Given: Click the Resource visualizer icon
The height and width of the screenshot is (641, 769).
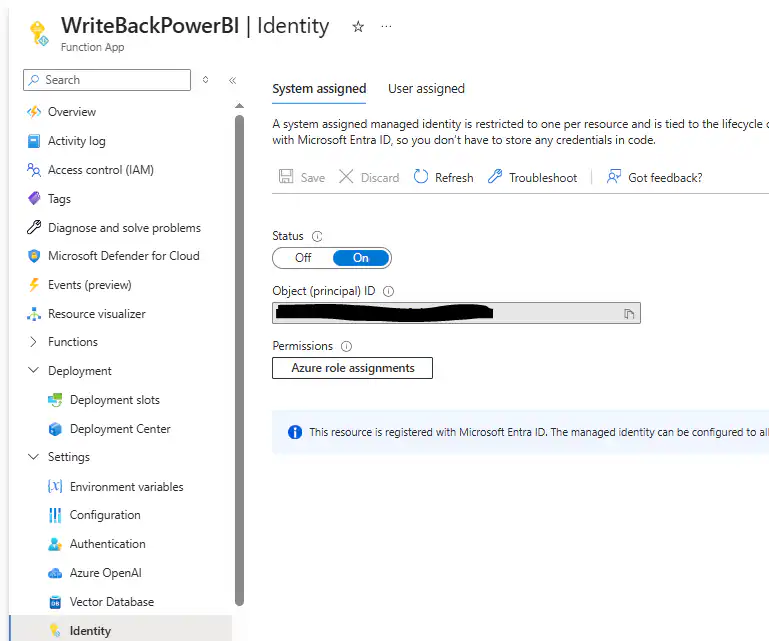Looking at the screenshot, I should point(34,314).
